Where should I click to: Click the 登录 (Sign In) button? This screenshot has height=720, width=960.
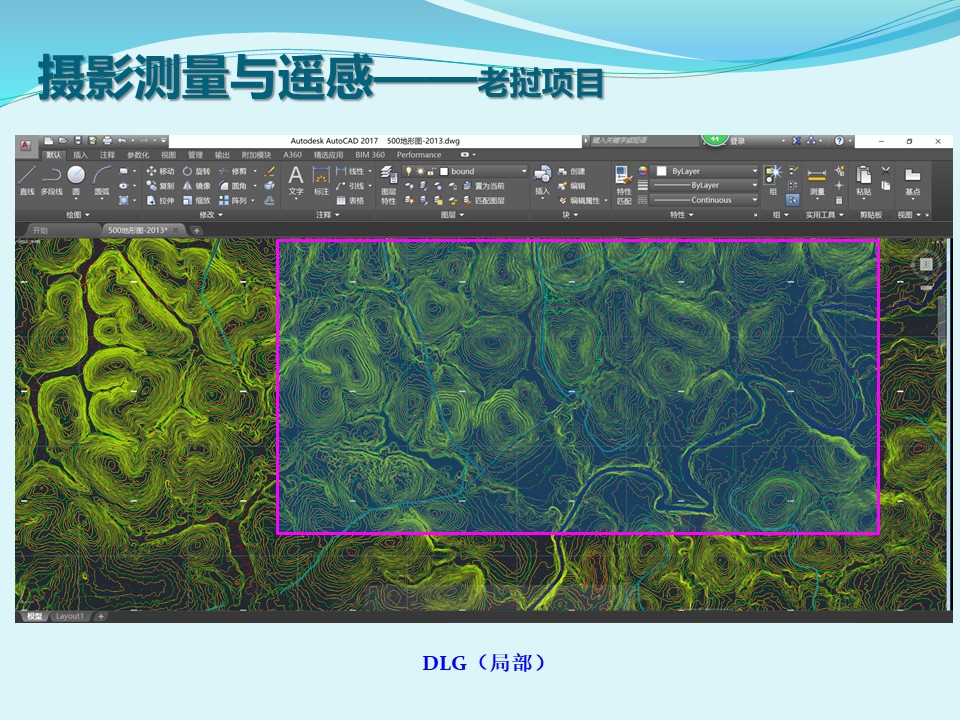pos(738,141)
